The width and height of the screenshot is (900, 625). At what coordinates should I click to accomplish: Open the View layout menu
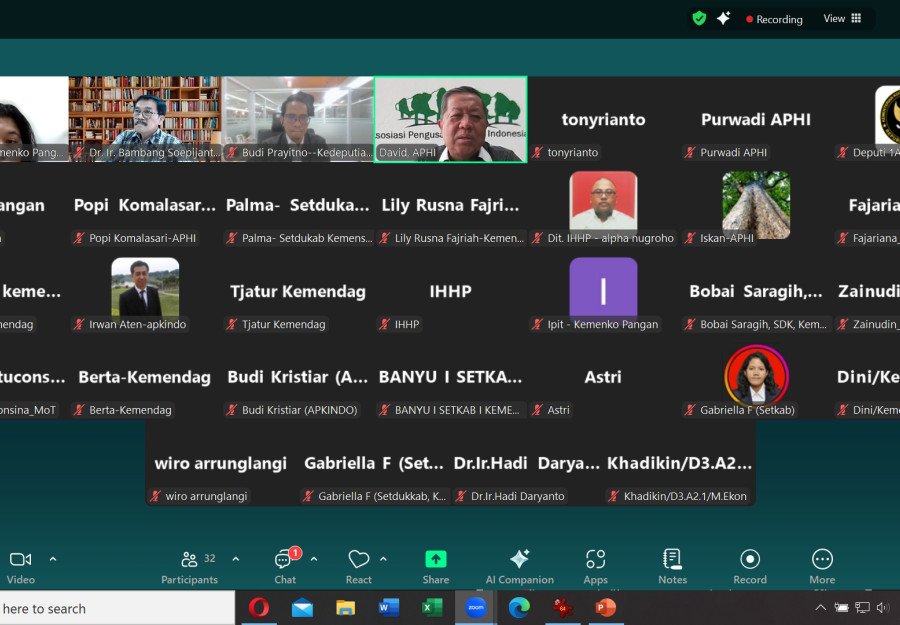tap(842, 18)
